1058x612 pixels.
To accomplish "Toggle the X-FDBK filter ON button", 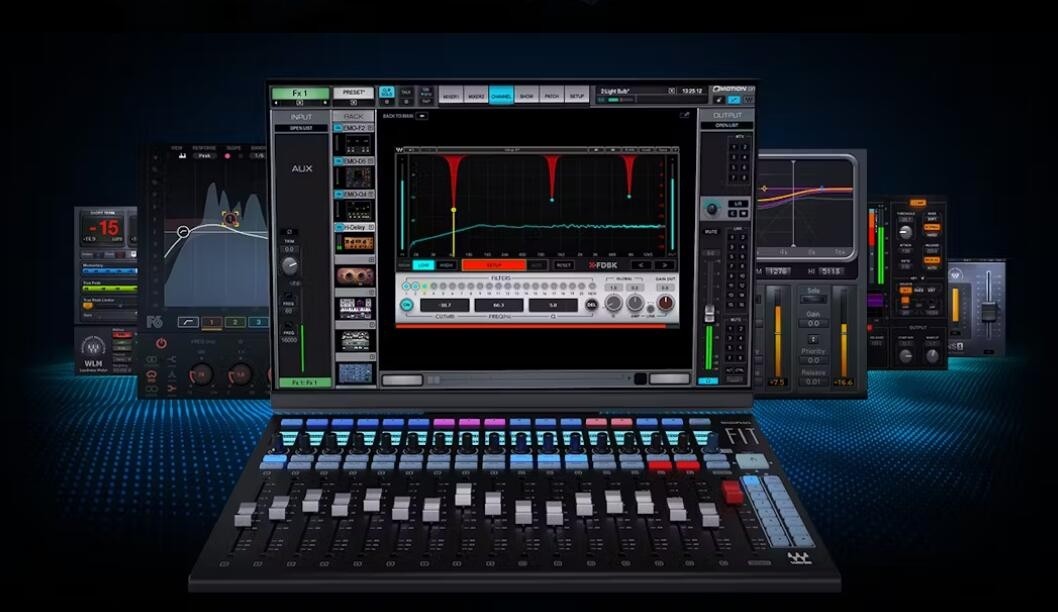I will [x=406, y=305].
